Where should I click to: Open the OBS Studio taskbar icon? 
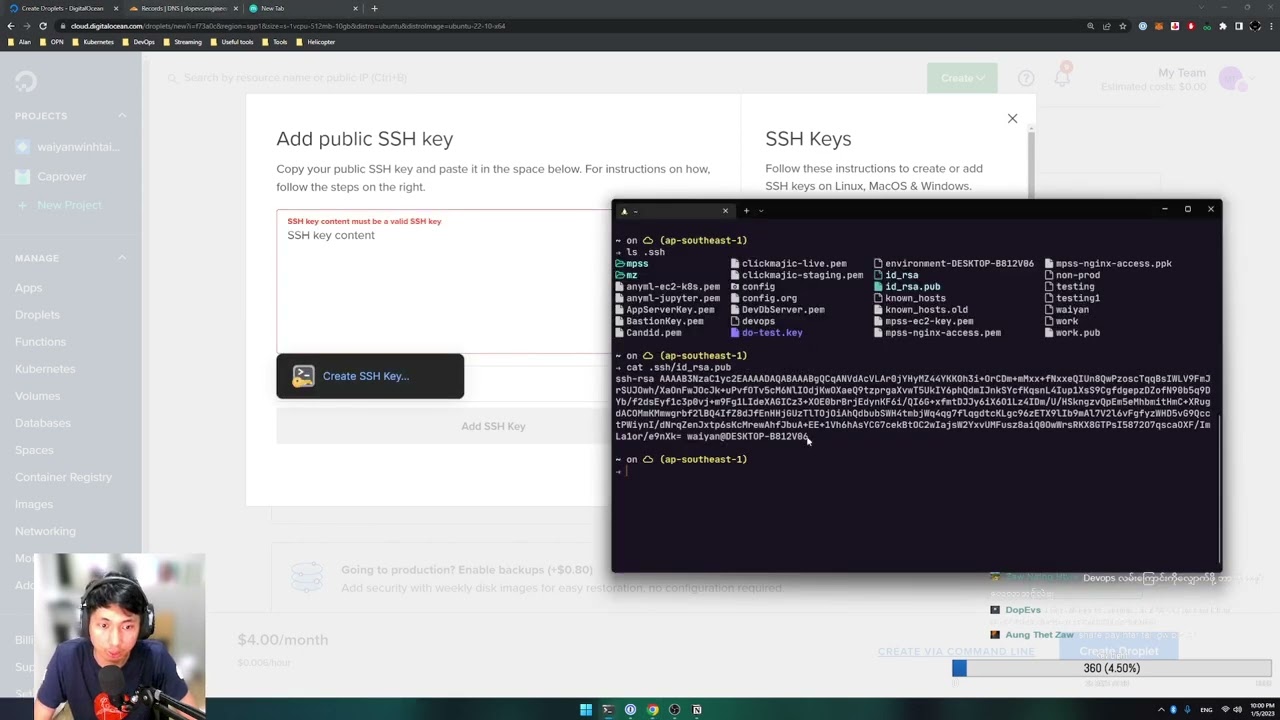click(x=674, y=710)
